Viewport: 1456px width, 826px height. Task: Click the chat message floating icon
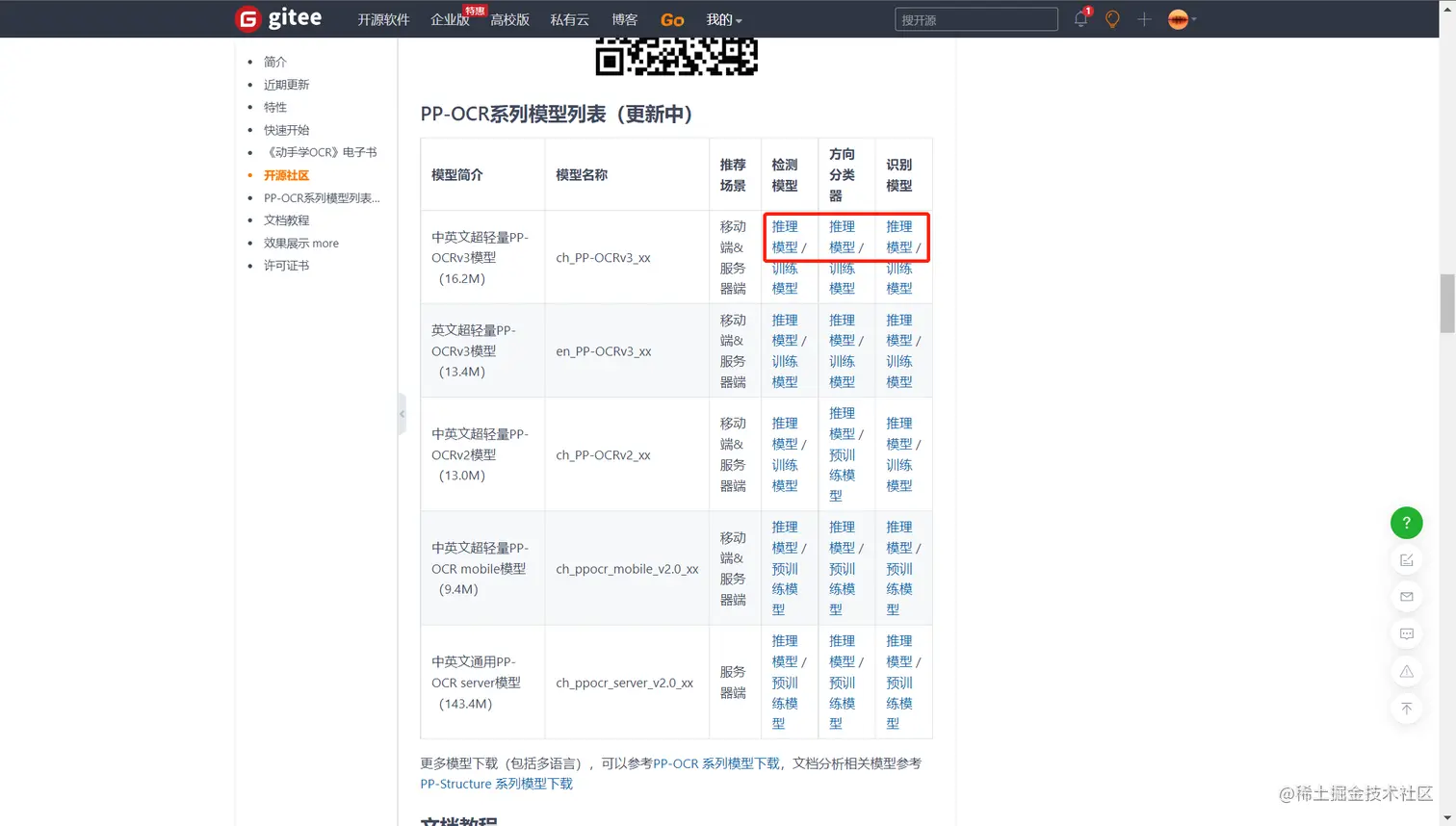[1406, 634]
